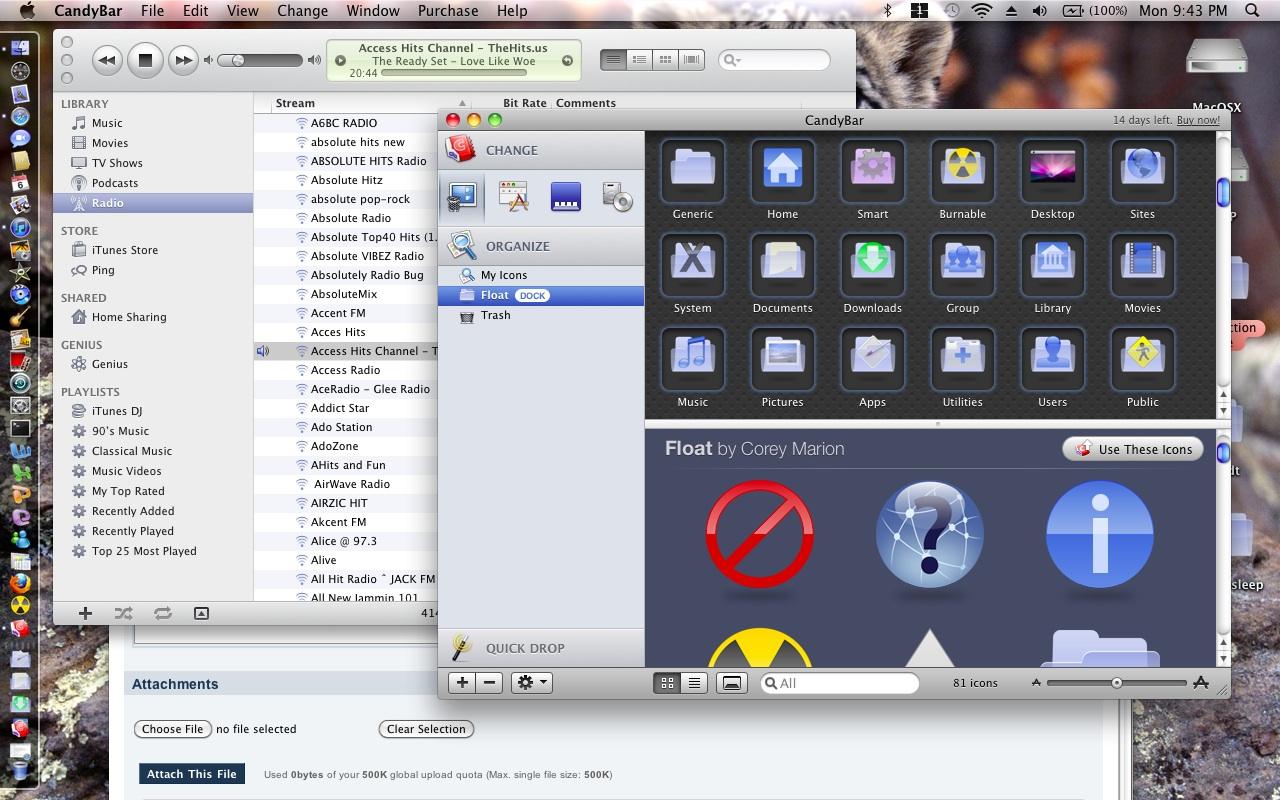Click the Use These Icons button
This screenshot has height=800, width=1280.
click(1132, 449)
